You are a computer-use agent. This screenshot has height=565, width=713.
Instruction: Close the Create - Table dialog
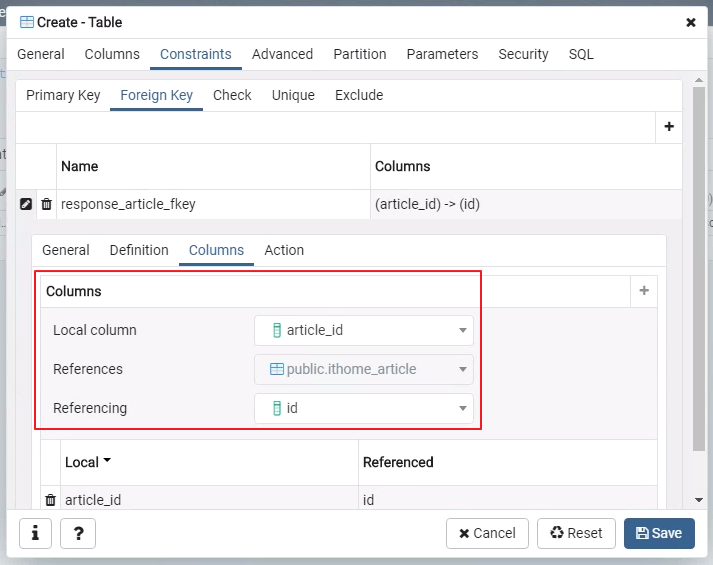[x=691, y=22]
